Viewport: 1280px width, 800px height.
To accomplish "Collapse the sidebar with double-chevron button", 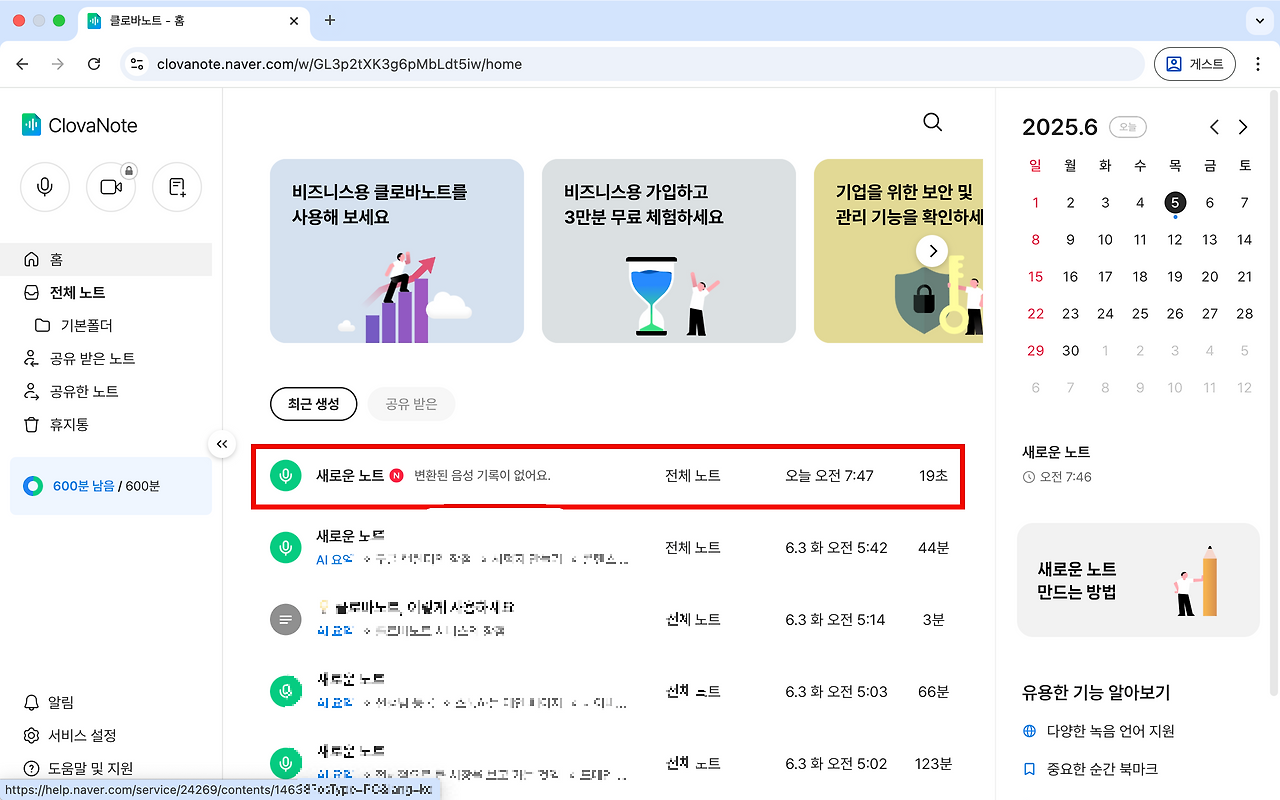I will (x=222, y=444).
